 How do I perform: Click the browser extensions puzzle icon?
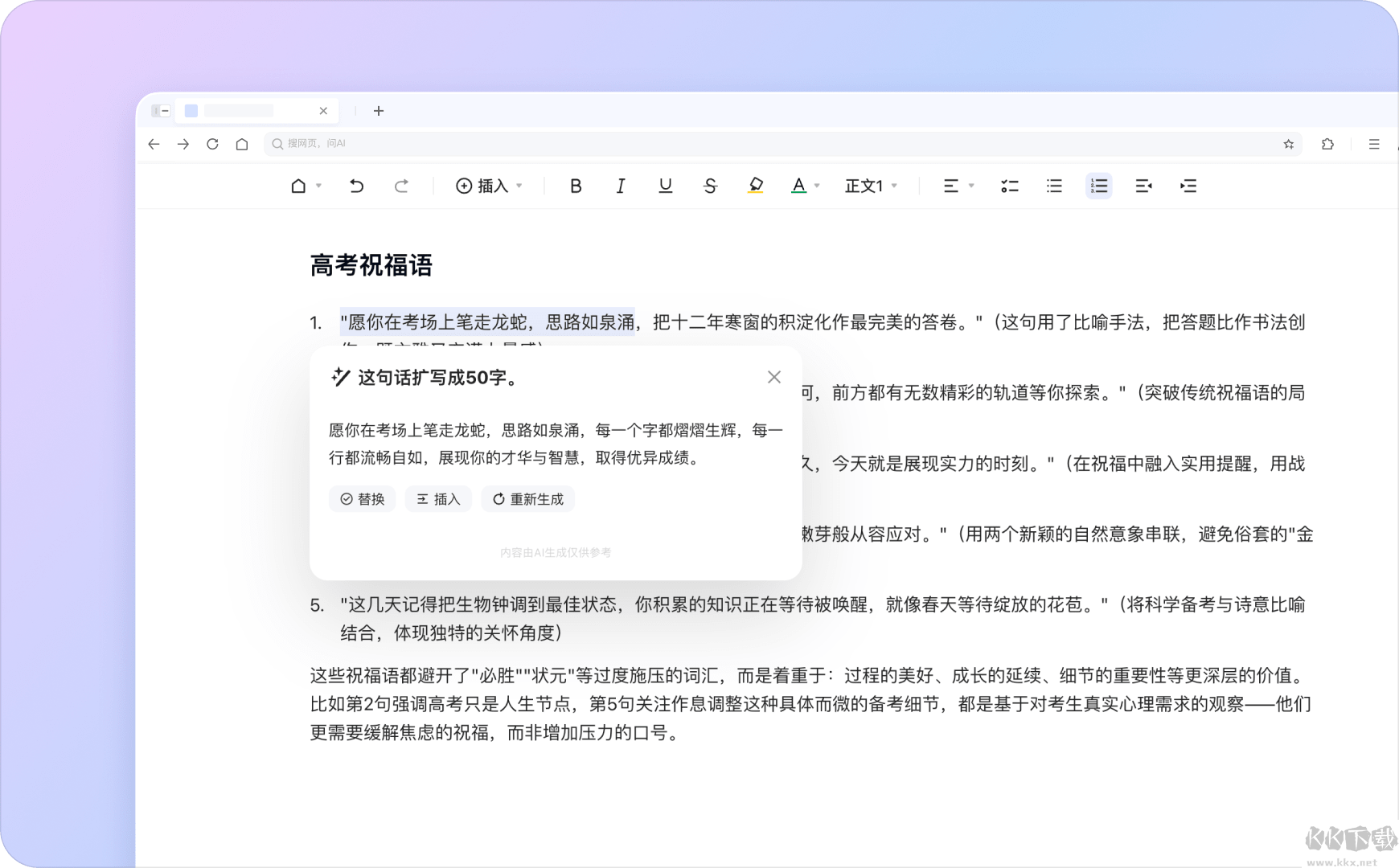[1327, 144]
